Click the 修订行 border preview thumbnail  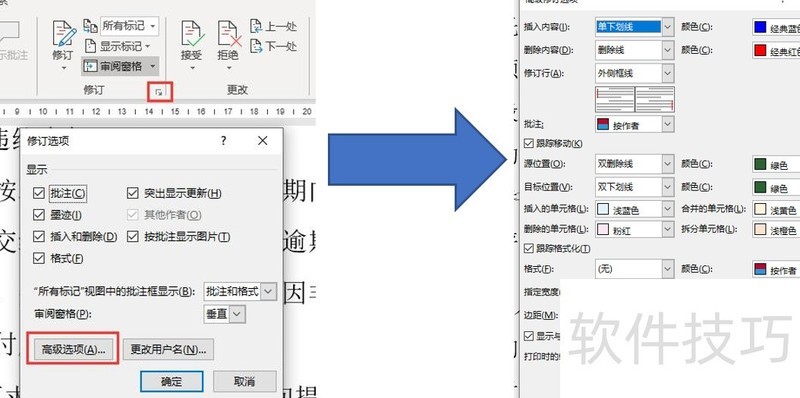(x=635, y=99)
